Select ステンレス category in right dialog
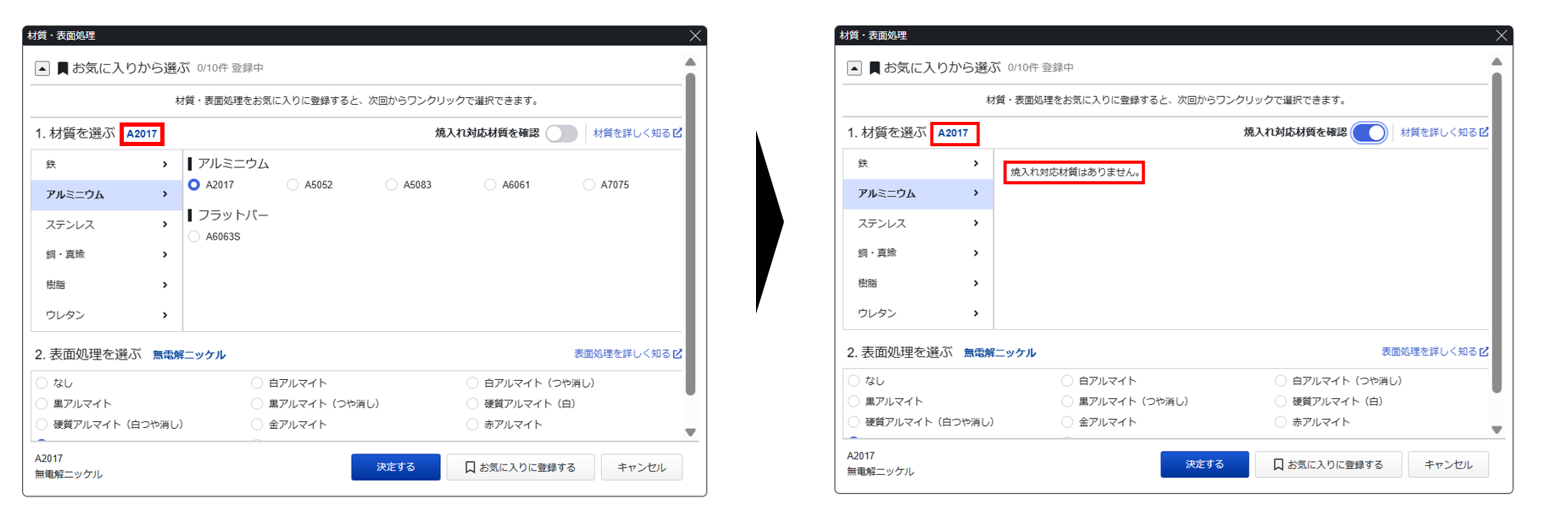This screenshot has height=518, width=1543. tap(918, 223)
